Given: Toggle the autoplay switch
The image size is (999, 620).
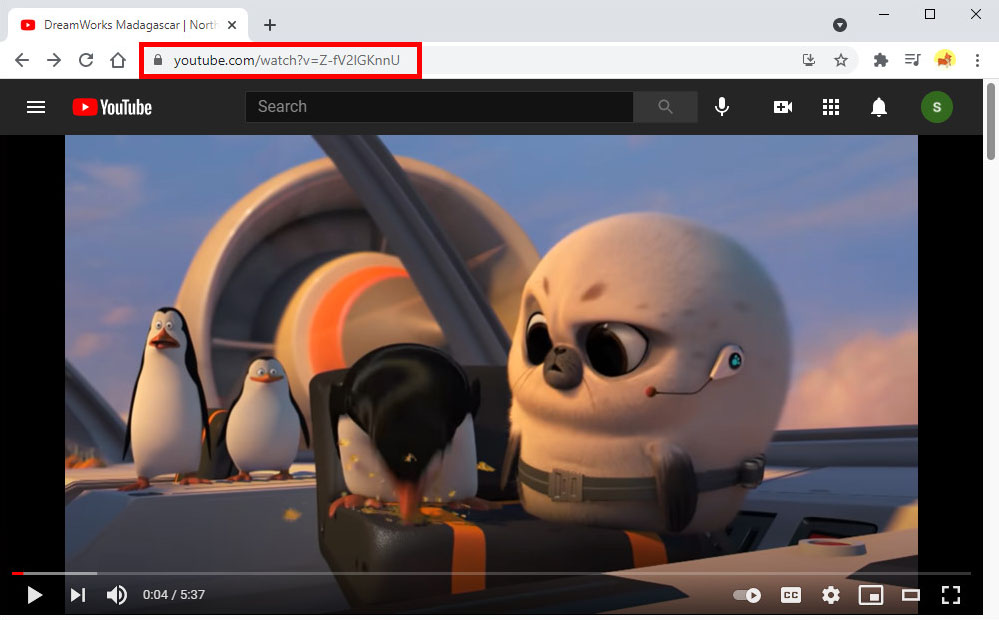Looking at the screenshot, I should click(x=747, y=595).
